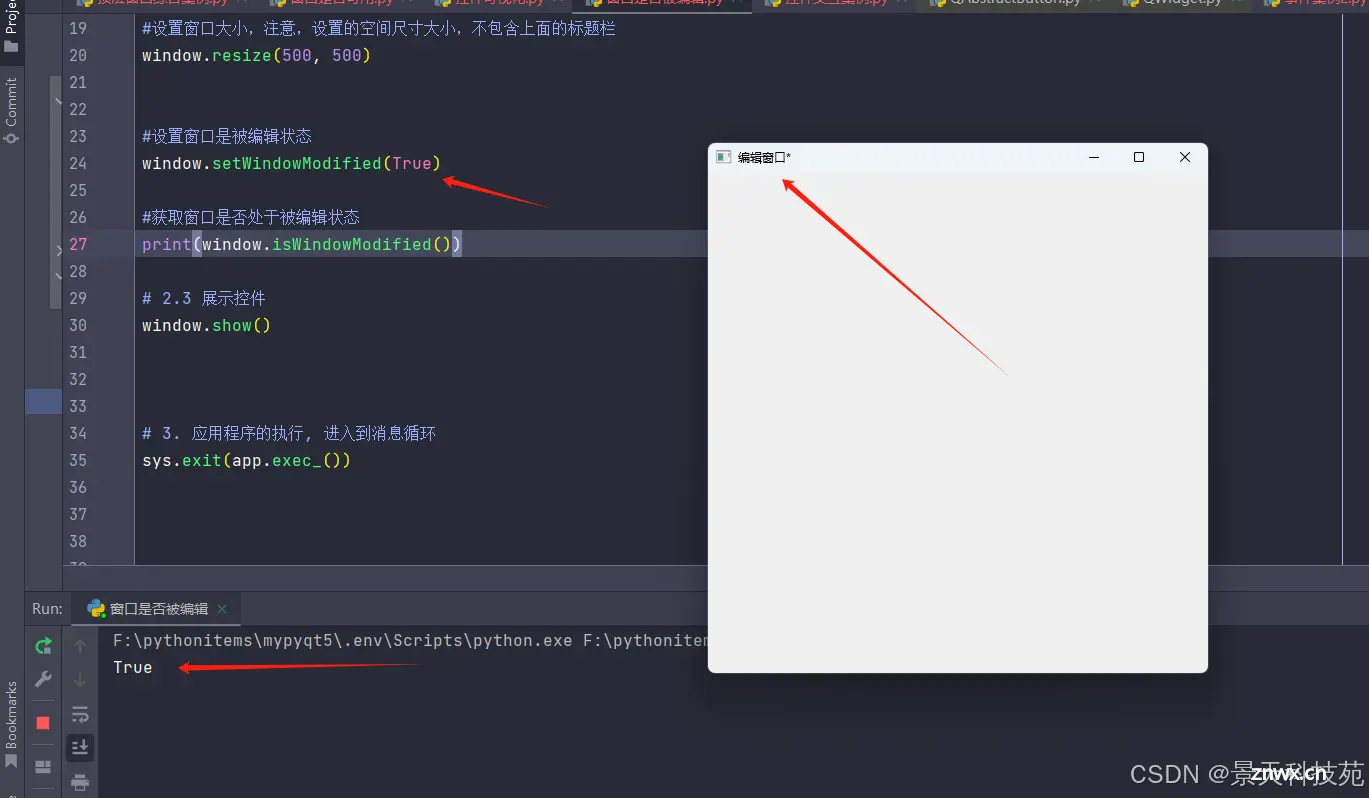Click the 编辑窗口* title text
The image size is (1369, 798).
pyautogui.click(x=764, y=157)
